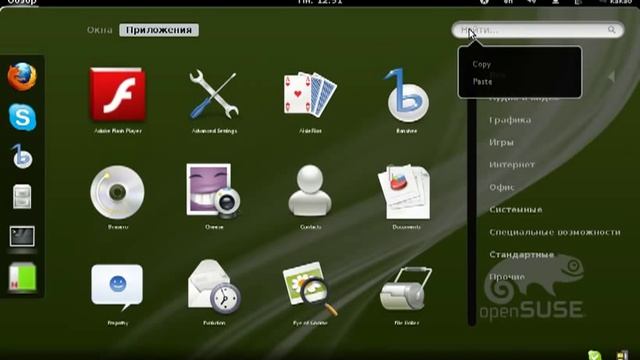
Task: Show the Офис category applications
Action: click(502, 187)
